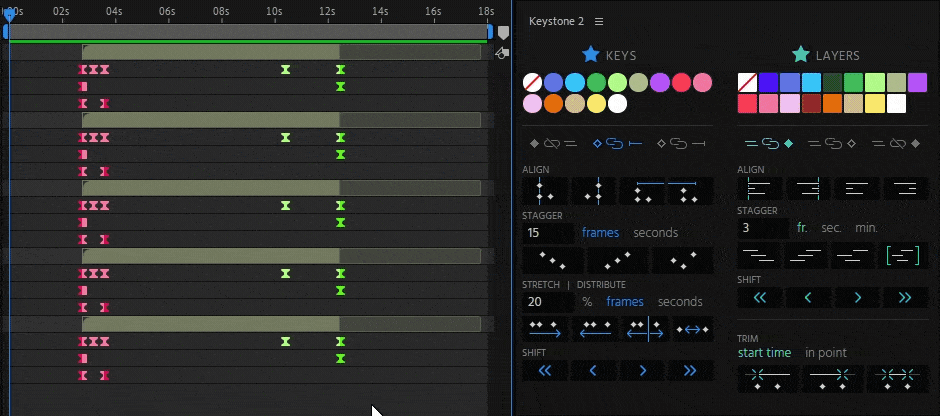Viewport: 940px width, 416px height.
Task: Trim layers to both key ends
Action: click(897, 379)
